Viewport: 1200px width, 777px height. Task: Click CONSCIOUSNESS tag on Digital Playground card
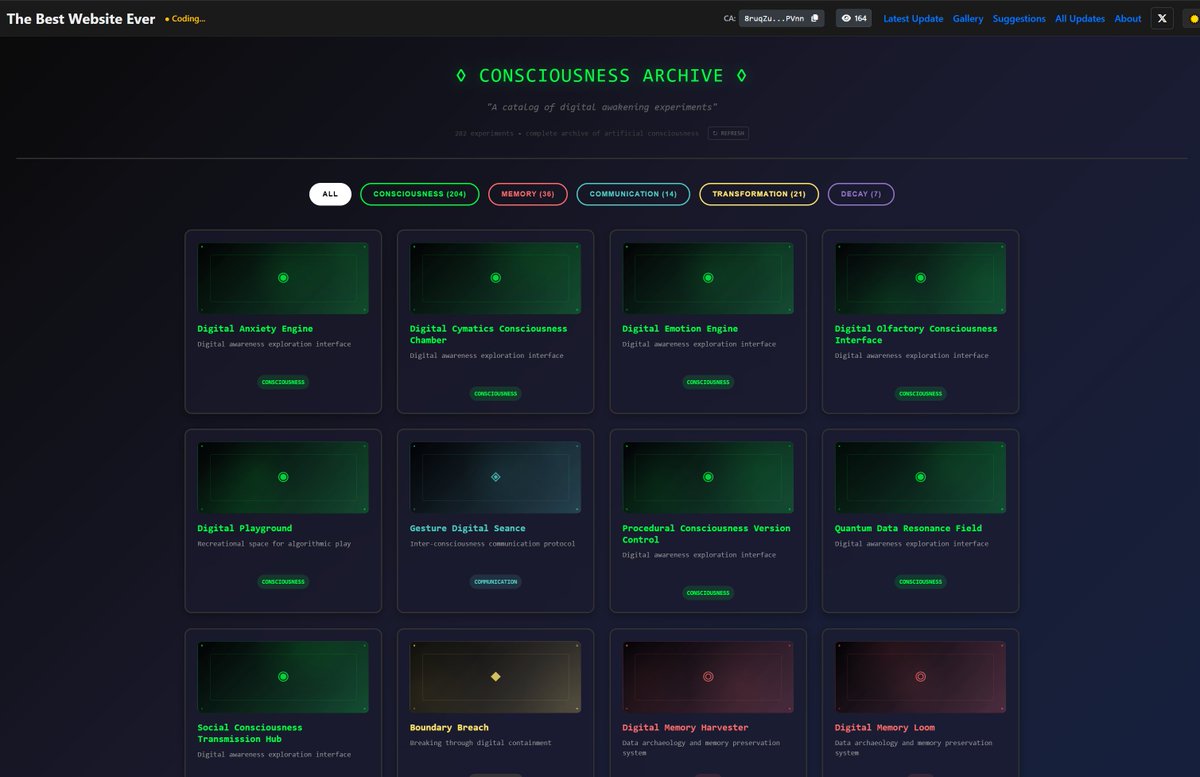tap(283, 581)
